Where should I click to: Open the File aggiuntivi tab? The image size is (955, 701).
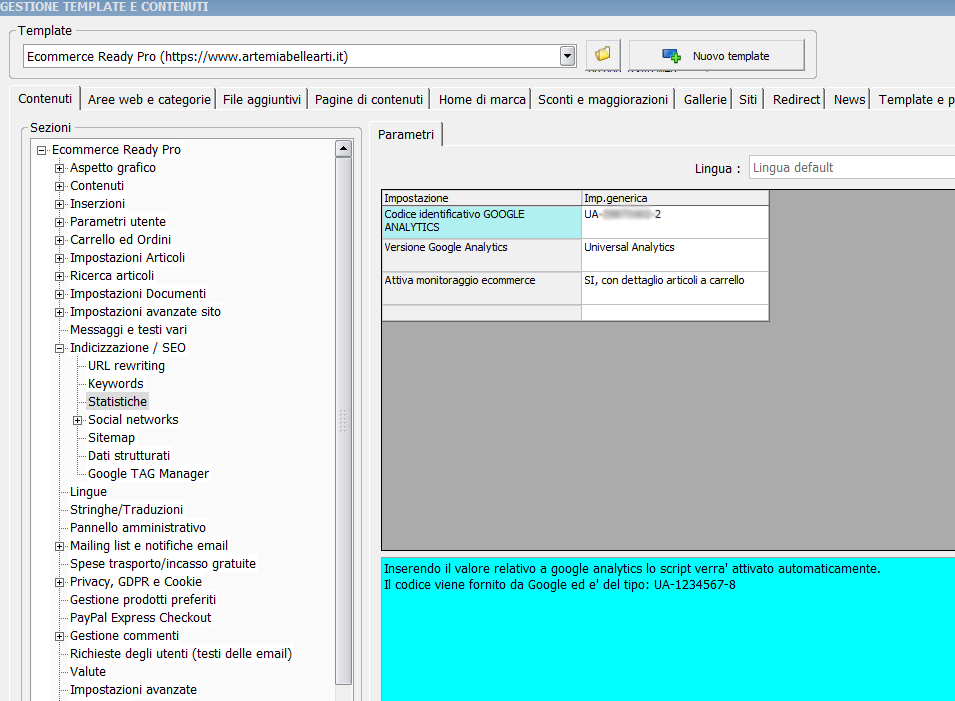coord(262,99)
